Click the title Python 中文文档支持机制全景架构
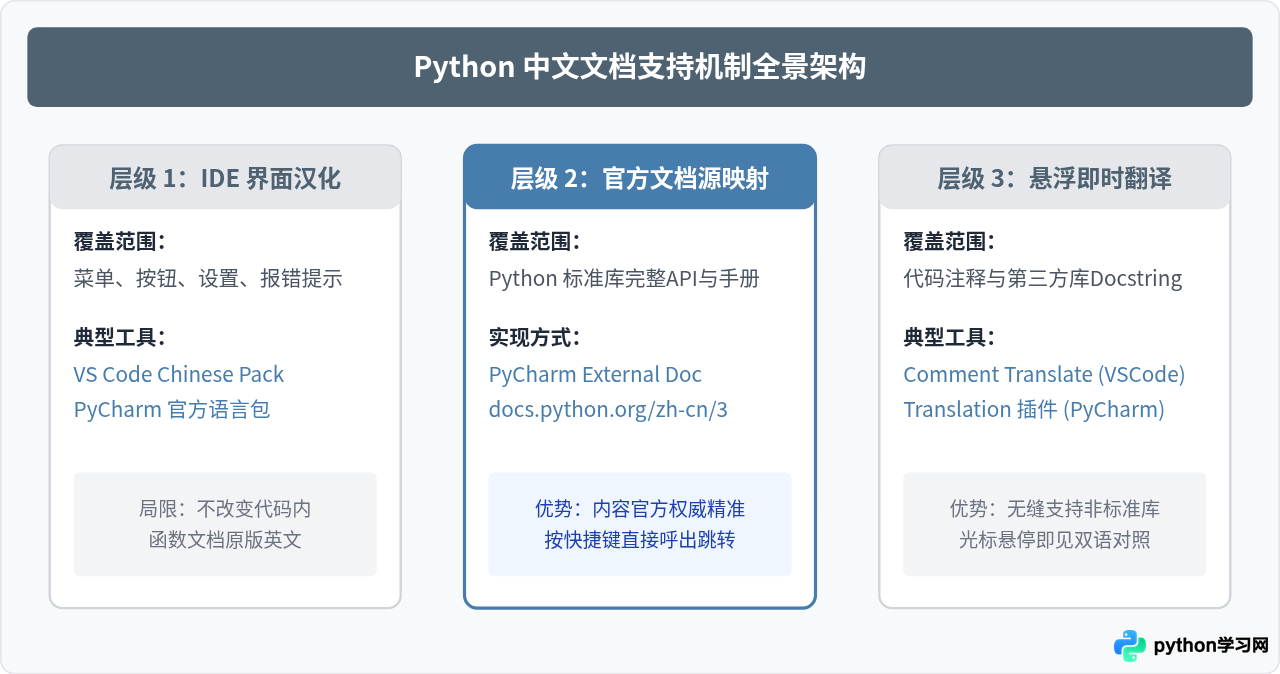This screenshot has width=1280, height=674. pos(640,67)
